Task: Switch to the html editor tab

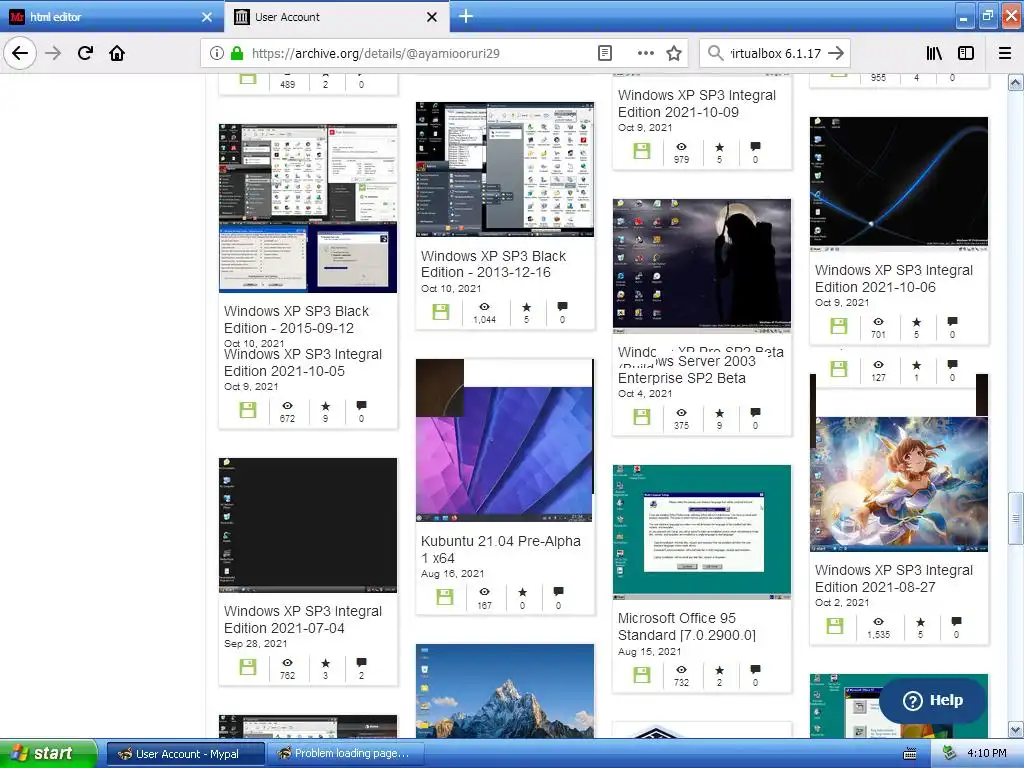Action: pos(111,17)
